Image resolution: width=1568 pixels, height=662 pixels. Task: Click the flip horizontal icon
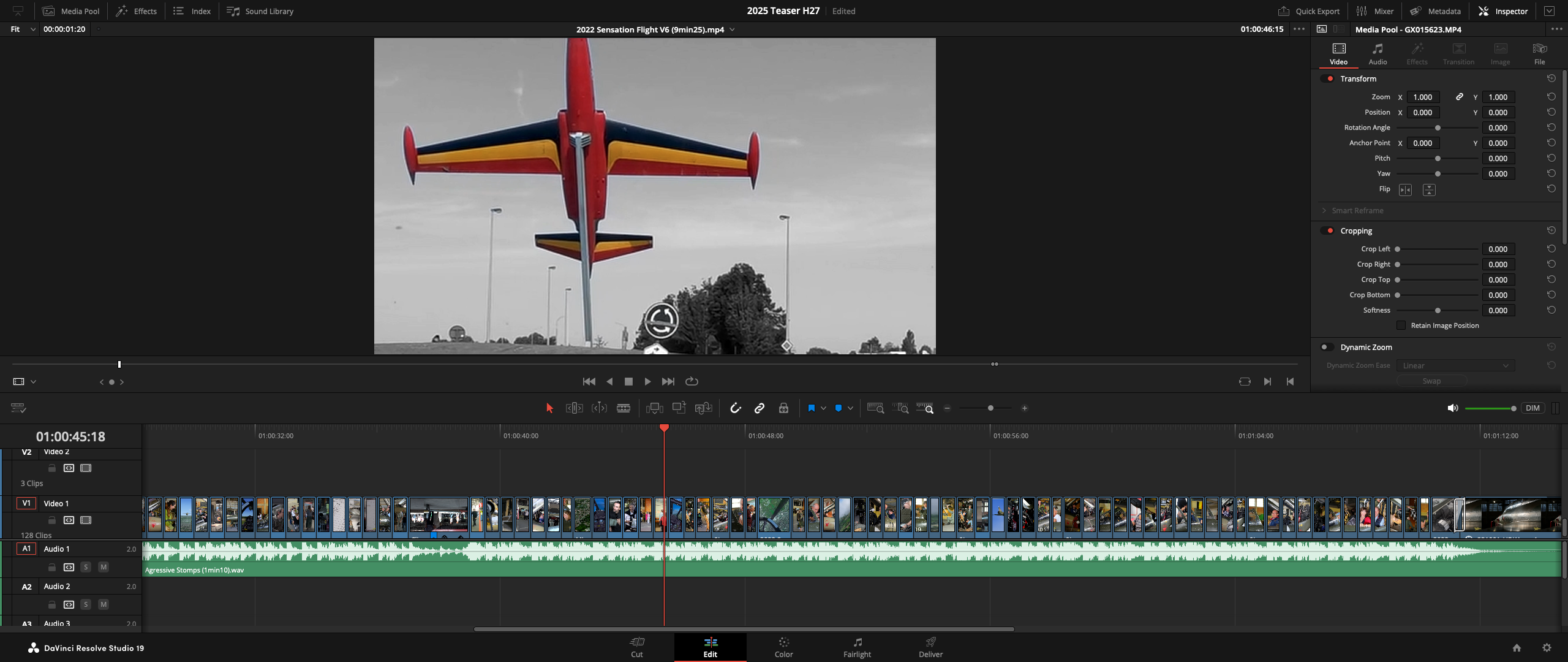1405,190
